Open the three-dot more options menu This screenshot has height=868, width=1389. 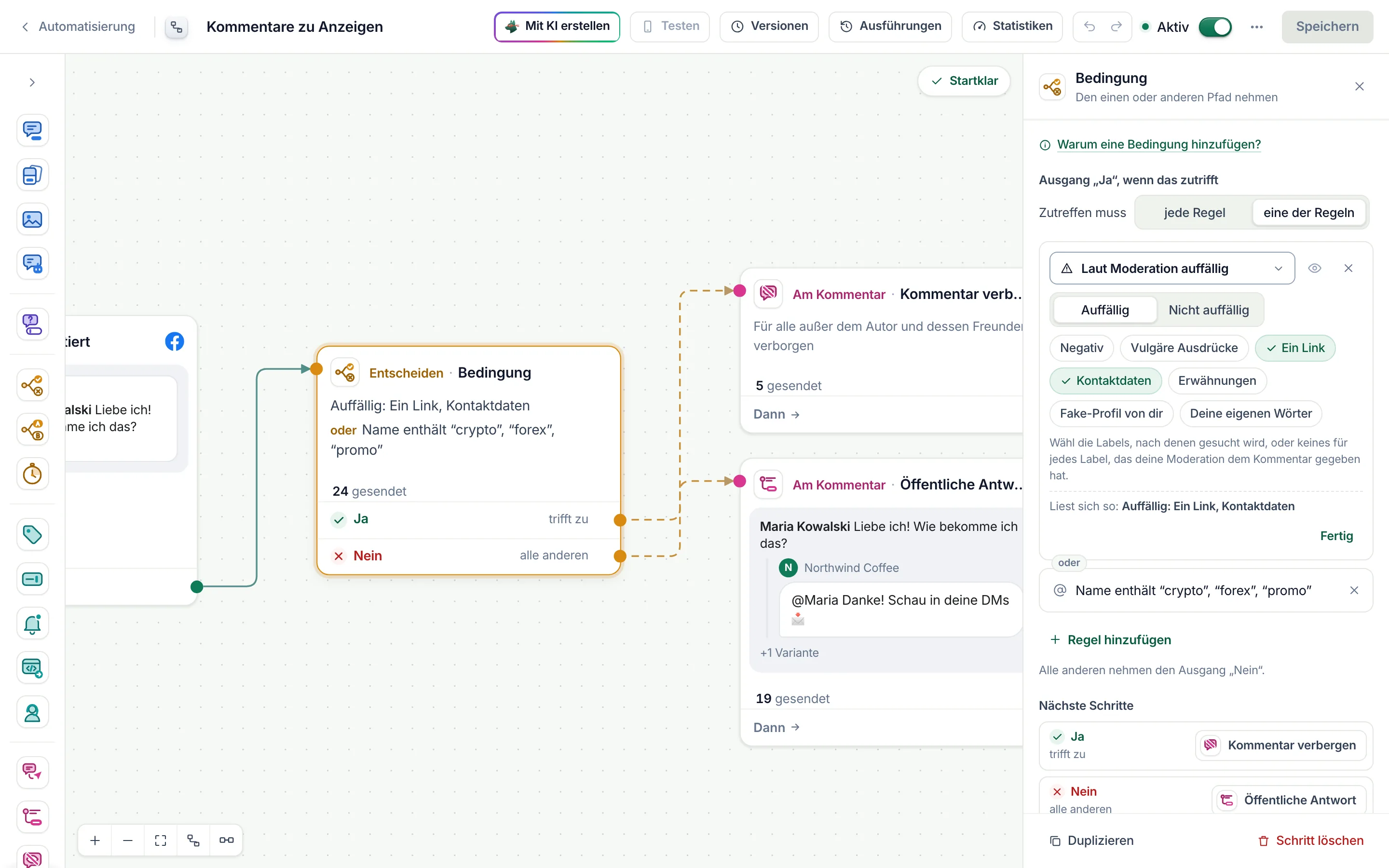[1256, 27]
